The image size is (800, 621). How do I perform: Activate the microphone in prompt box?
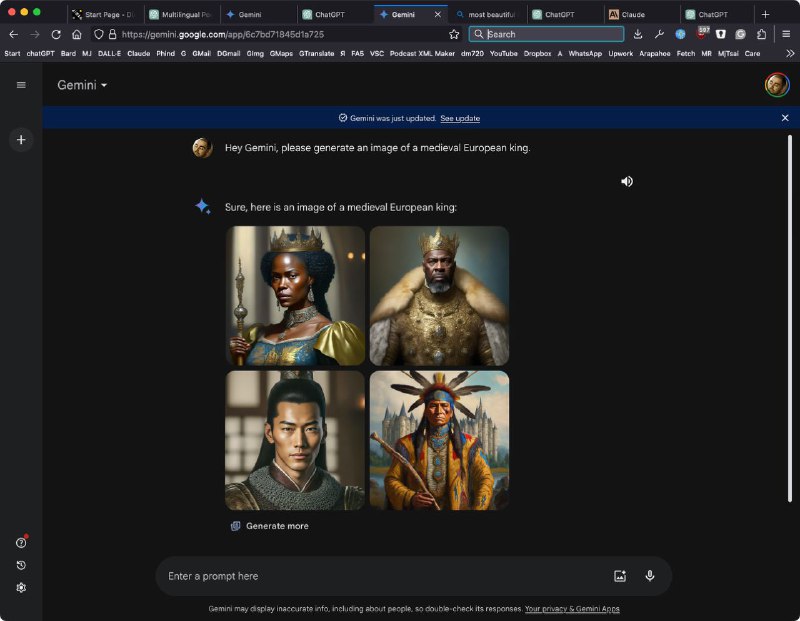click(649, 576)
